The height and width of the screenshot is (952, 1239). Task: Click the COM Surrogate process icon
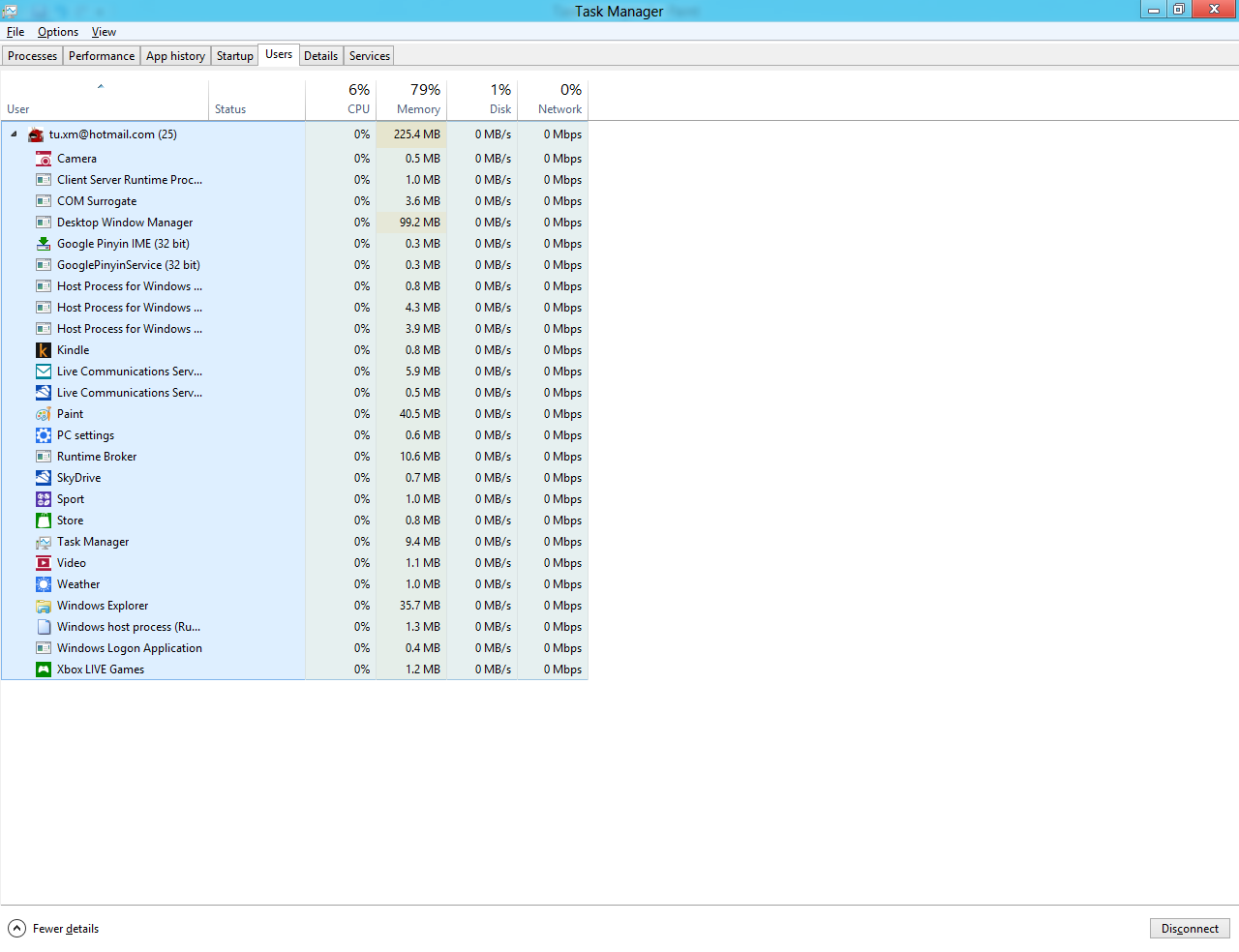pos(44,201)
